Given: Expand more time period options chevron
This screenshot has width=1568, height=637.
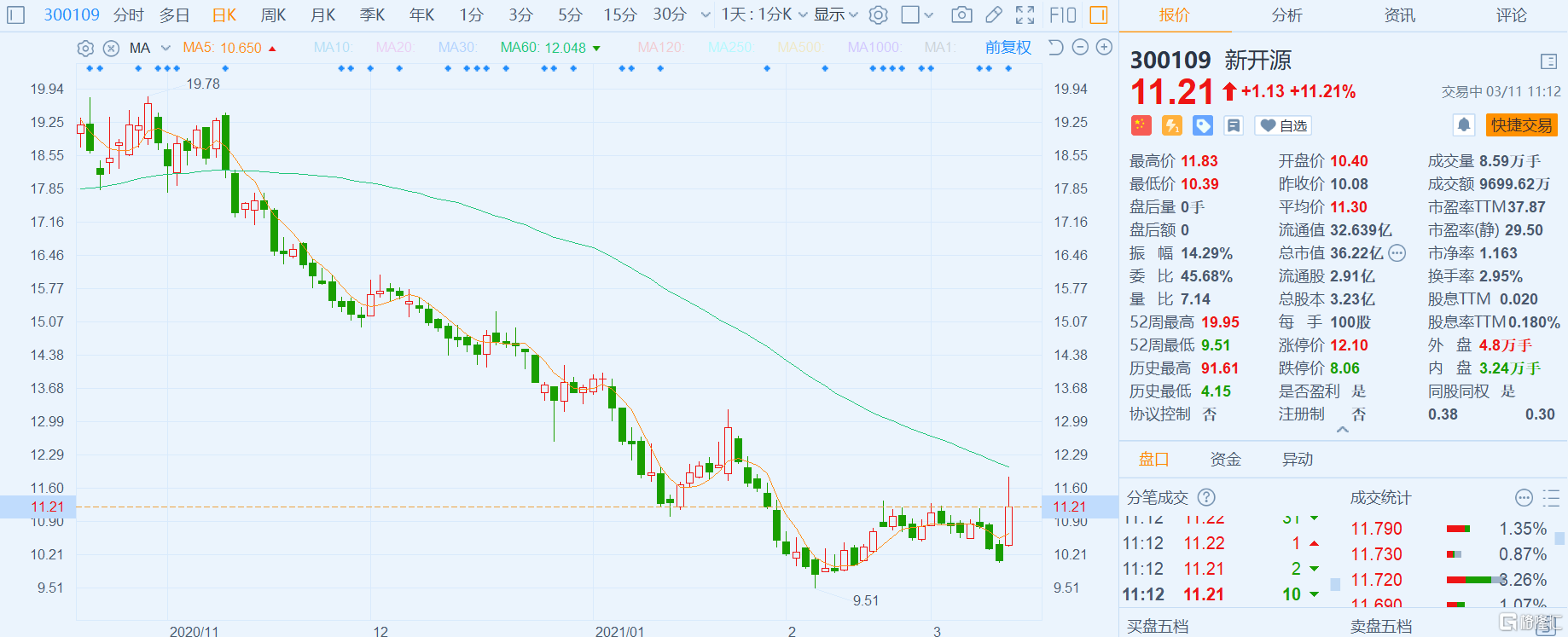Looking at the screenshot, I should point(705,14).
